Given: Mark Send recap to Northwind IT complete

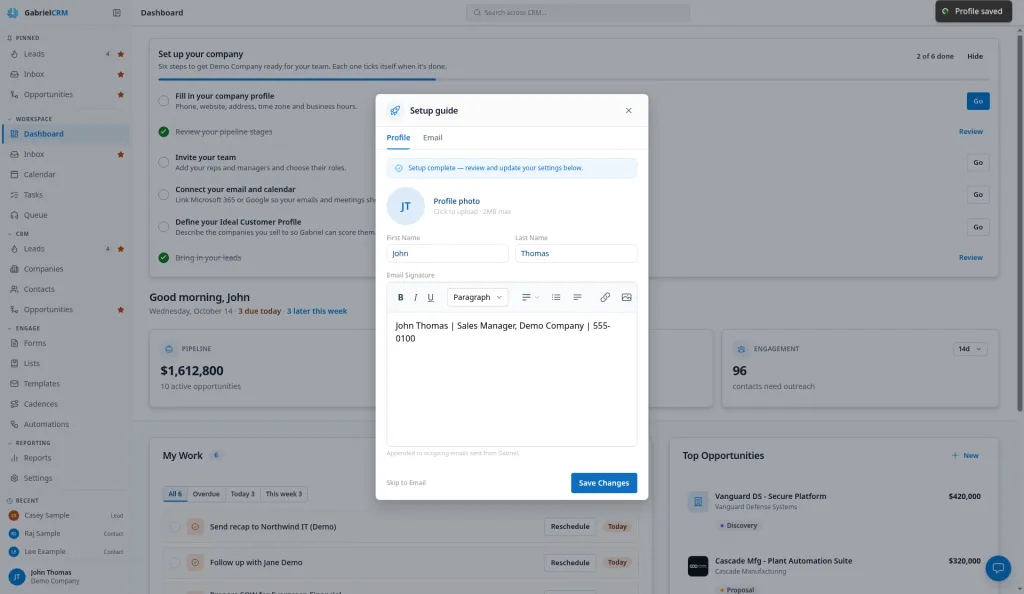Looking at the screenshot, I should click(174, 527).
